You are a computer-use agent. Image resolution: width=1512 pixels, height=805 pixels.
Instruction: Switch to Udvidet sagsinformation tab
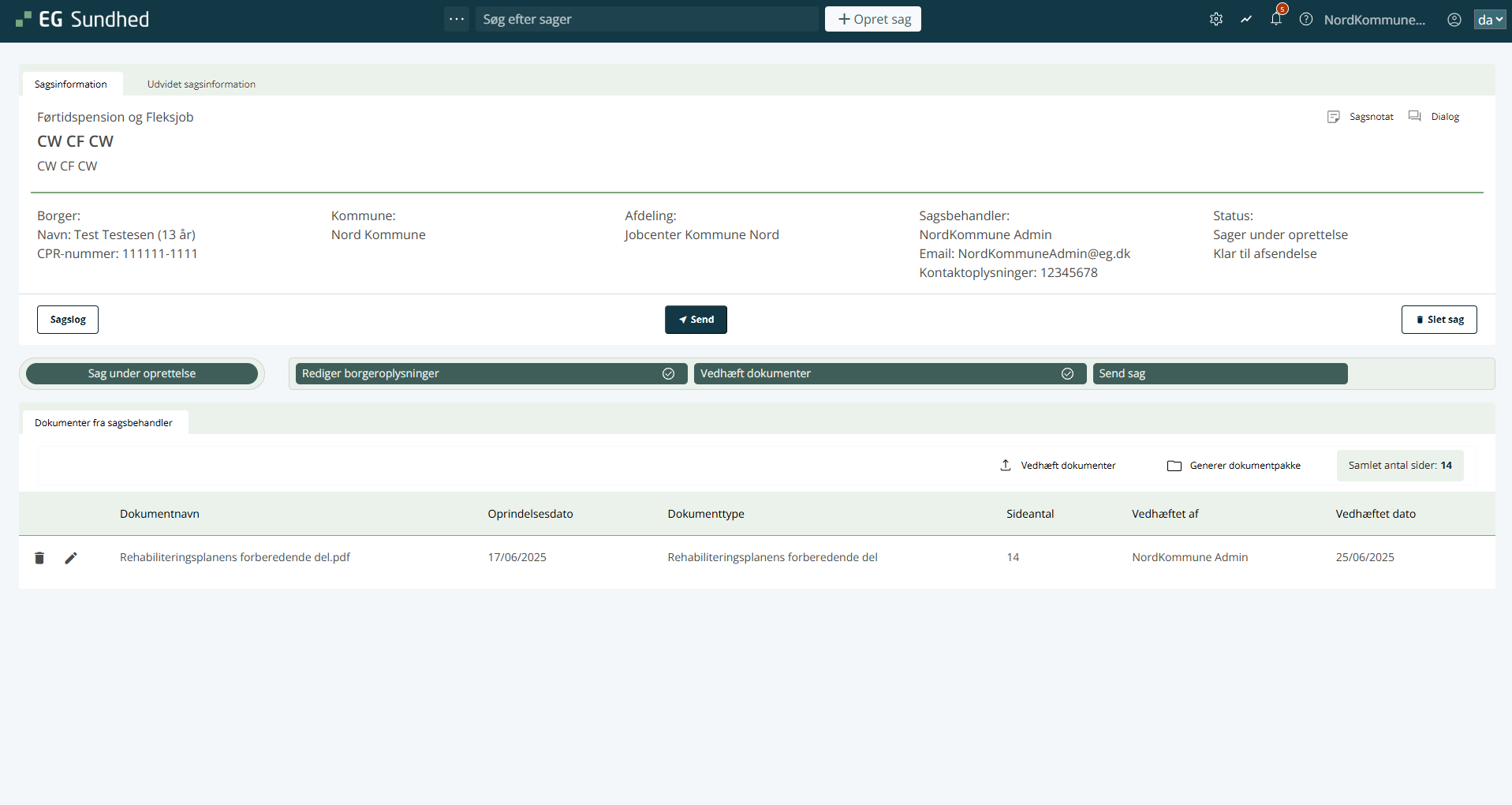coord(201,84)
